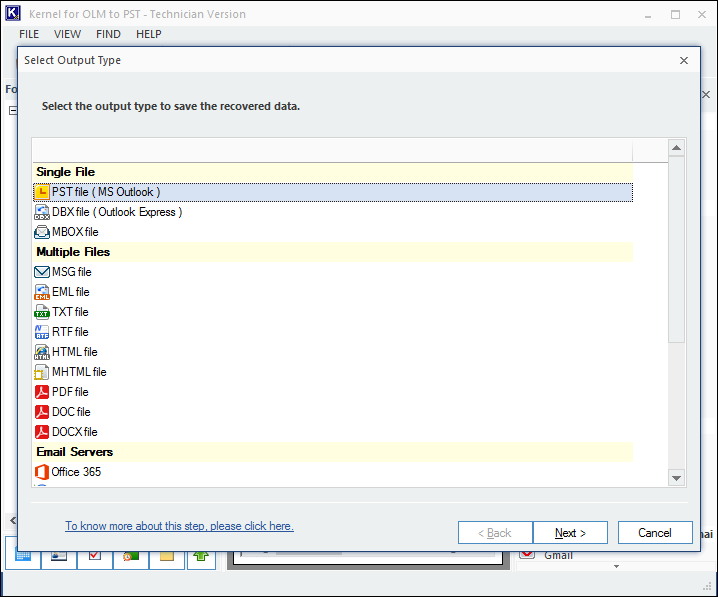Open tasks checkmark icon in bottom toolbar
This screenshot has height=597, width=718.
pos(95,556)
